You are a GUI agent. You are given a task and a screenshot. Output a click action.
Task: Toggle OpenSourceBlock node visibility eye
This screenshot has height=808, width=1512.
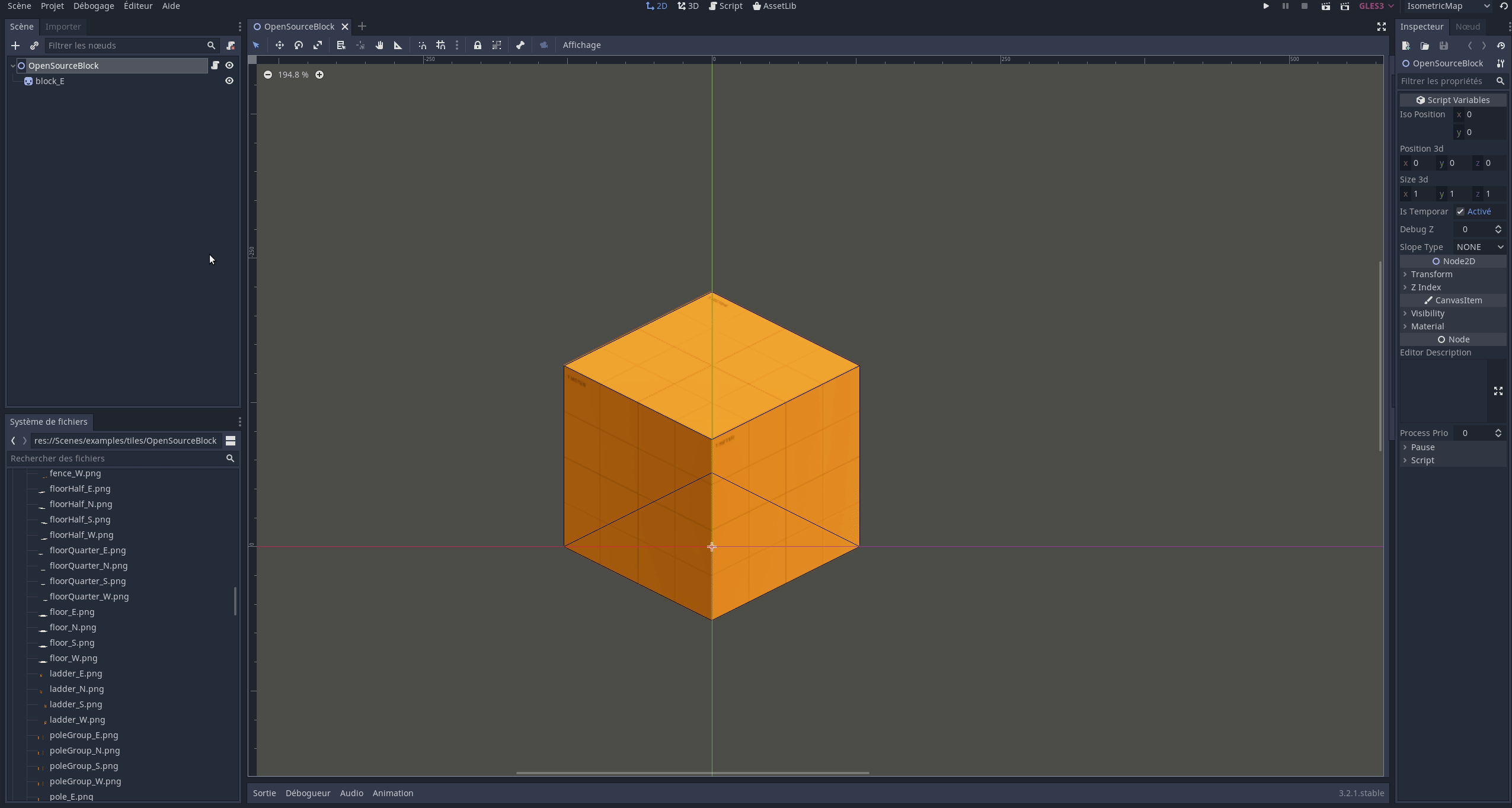click(229, 66)
